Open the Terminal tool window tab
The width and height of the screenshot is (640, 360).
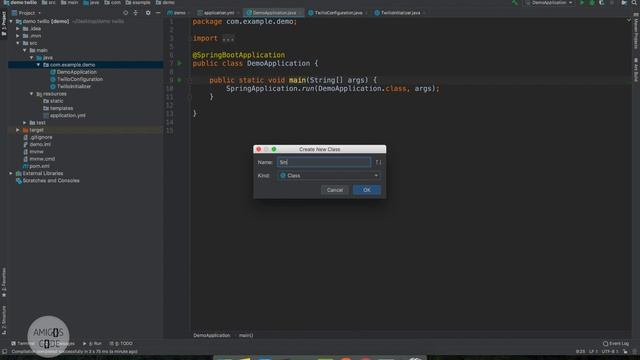pyautogui.click(x=23, y=344)
